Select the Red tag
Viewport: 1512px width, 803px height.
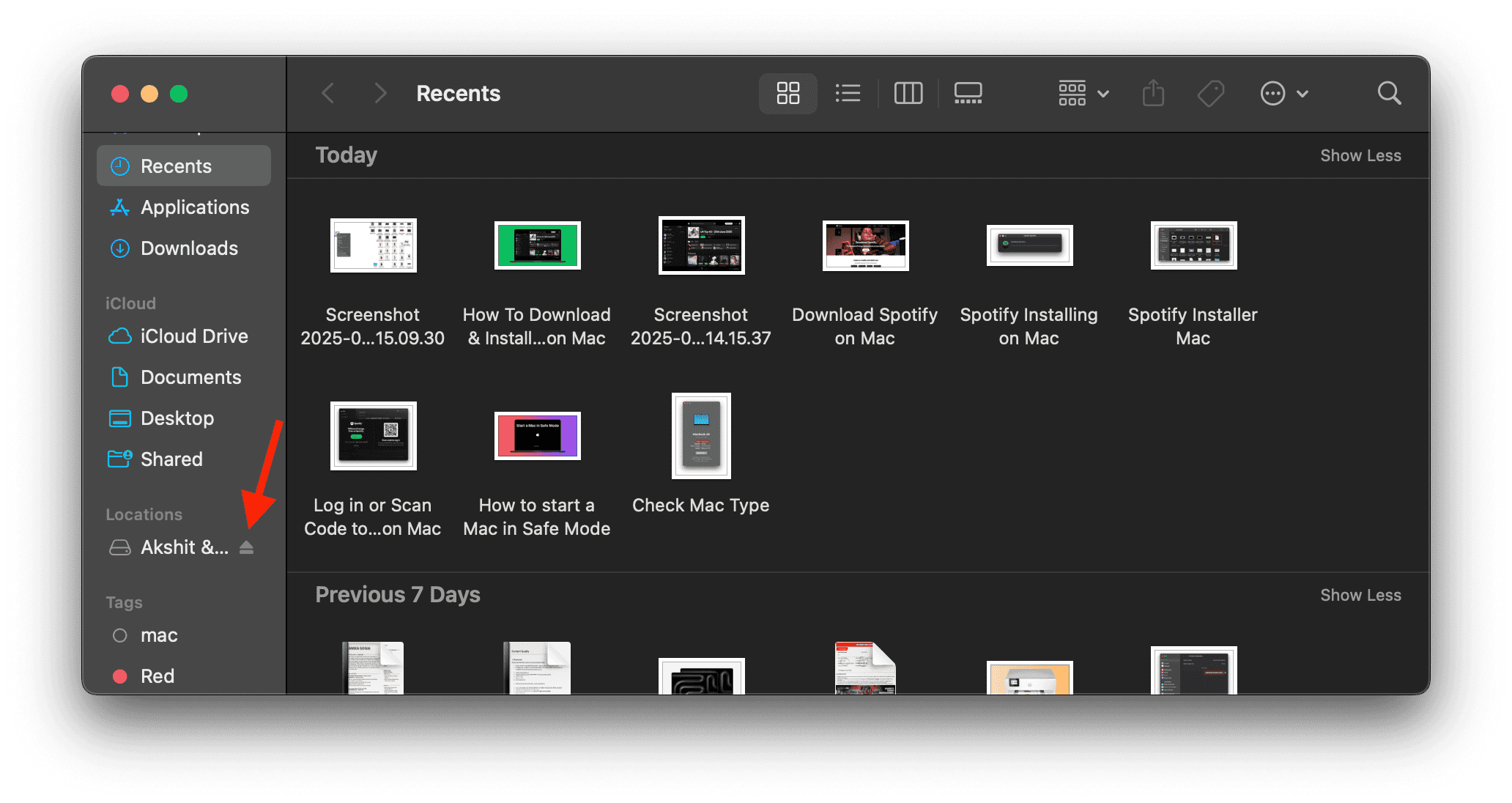pyautogui.click(x=157, y=676)
